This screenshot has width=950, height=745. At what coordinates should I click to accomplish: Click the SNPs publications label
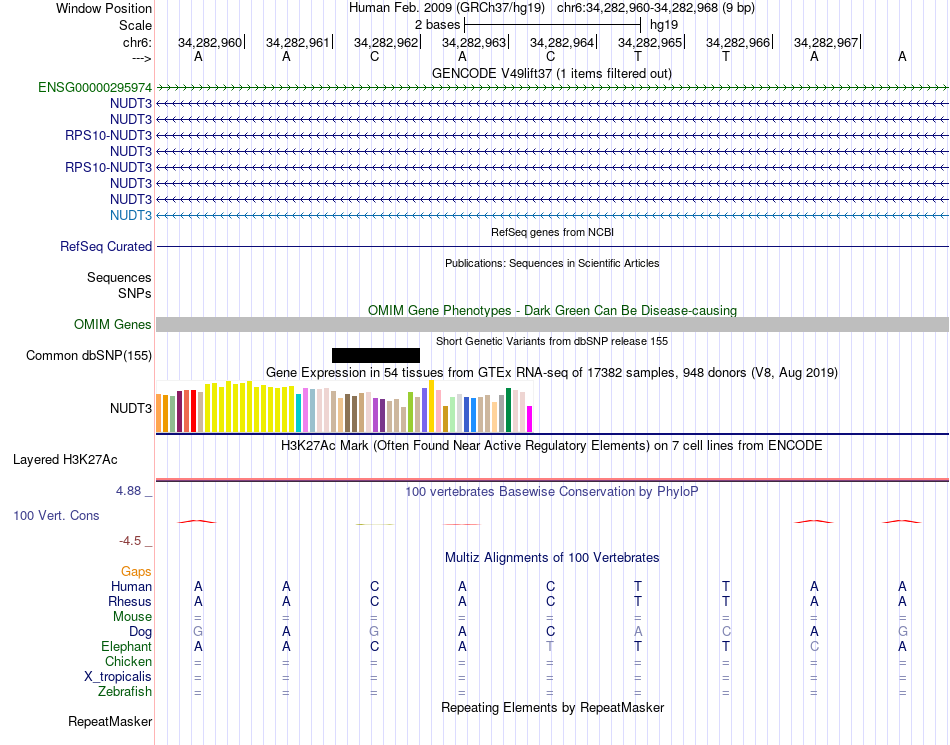tap(135, 293)
